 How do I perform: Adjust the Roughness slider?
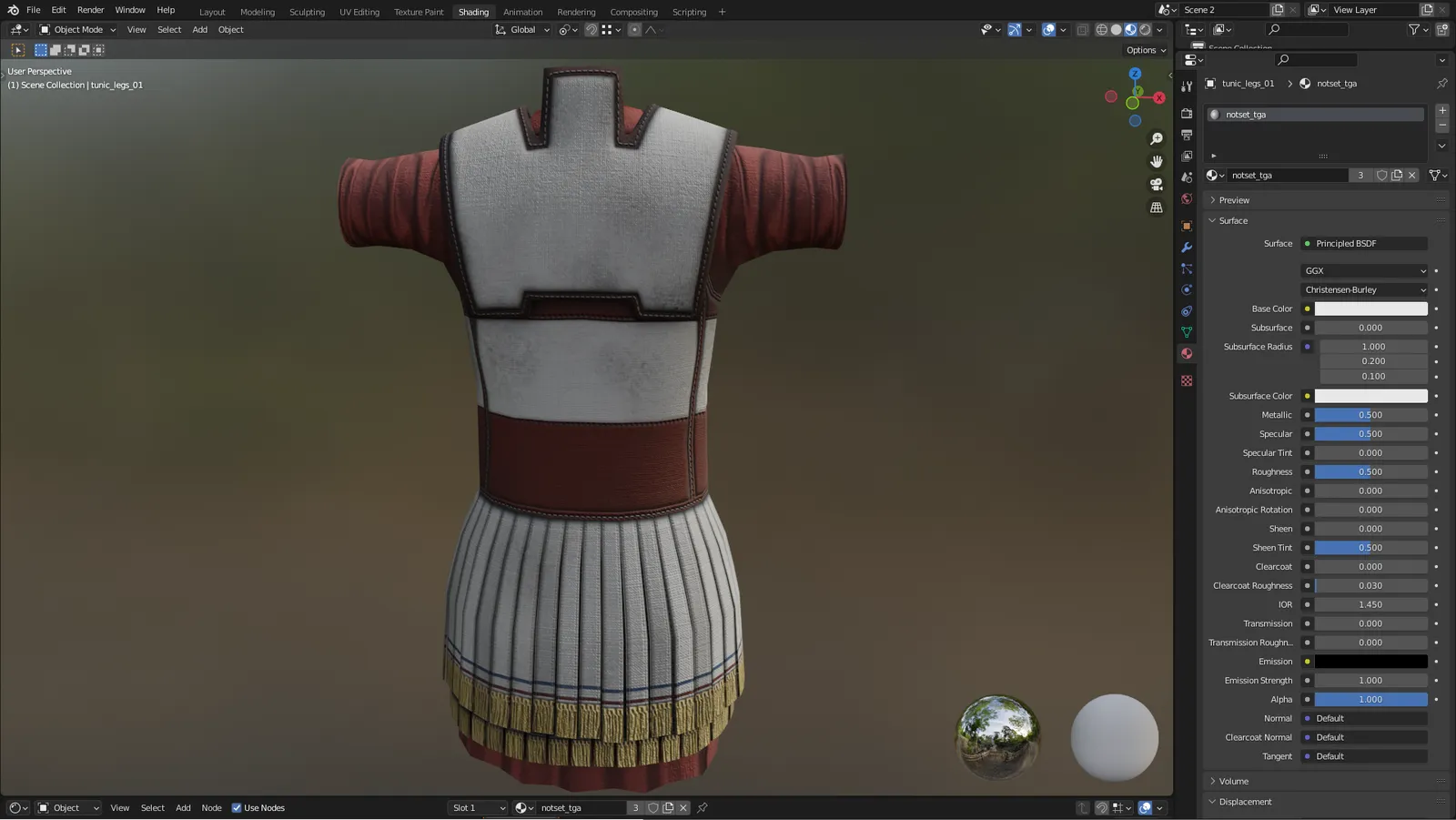[x=1370, y=472]
